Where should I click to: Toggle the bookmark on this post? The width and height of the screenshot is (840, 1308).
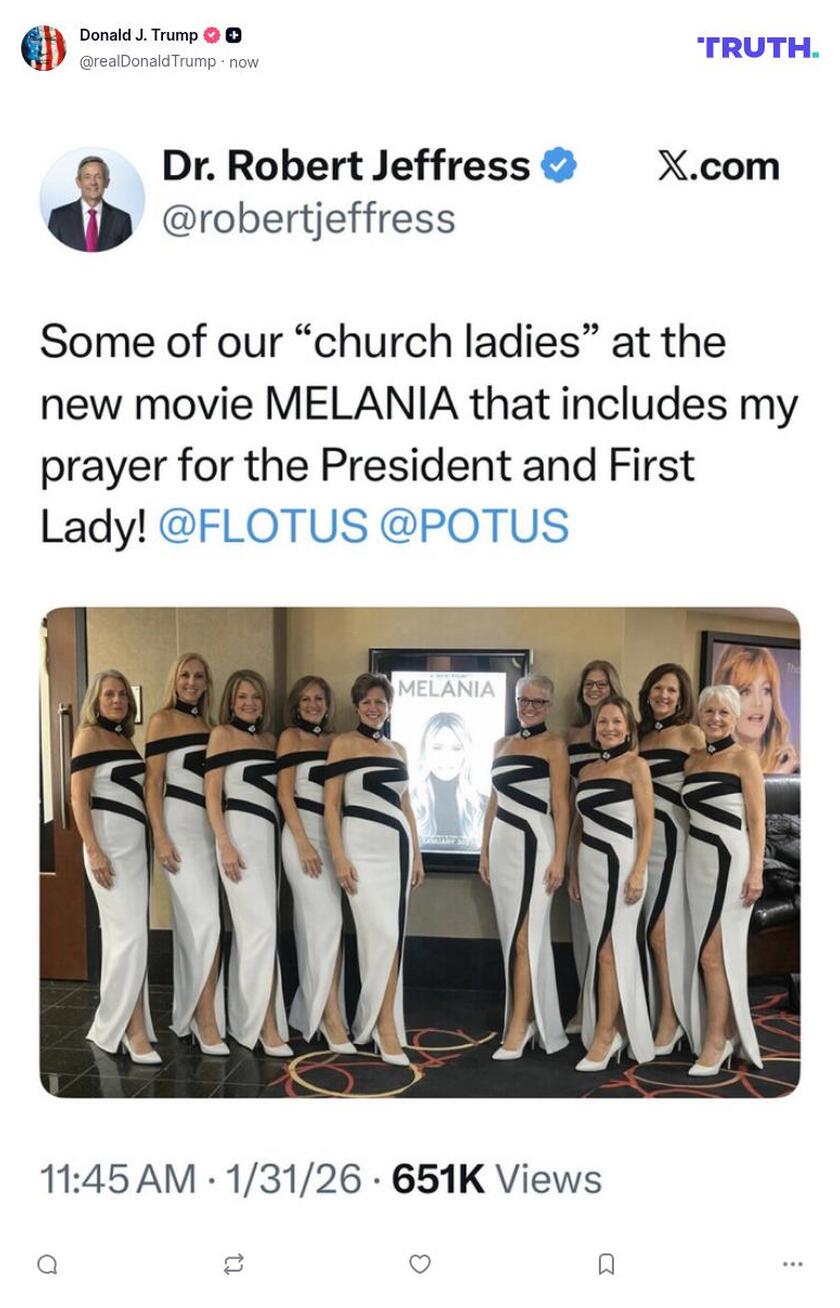pos(608,1266)
